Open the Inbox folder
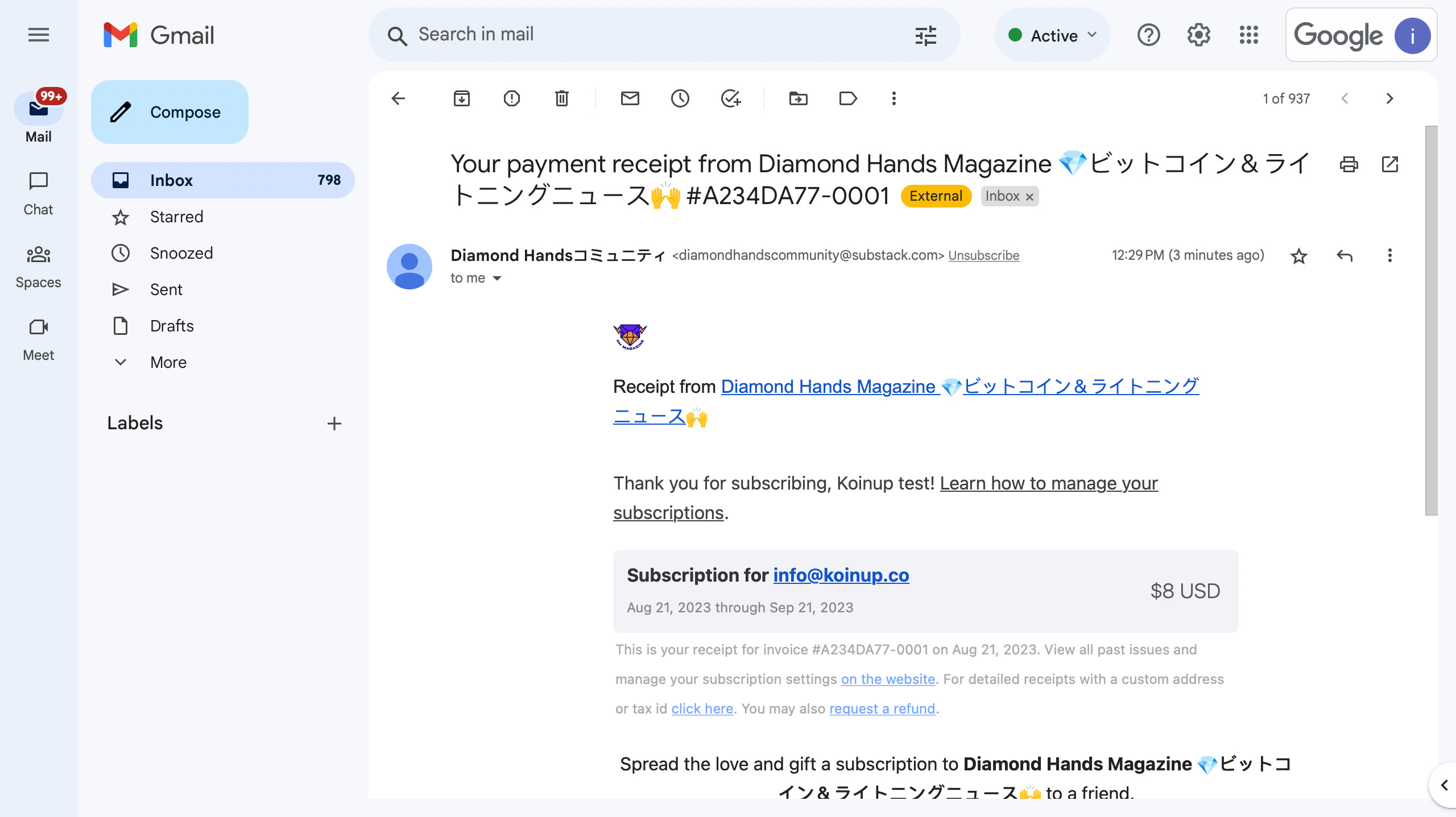Screen dimensions: 1456x817 coord(222,180)
